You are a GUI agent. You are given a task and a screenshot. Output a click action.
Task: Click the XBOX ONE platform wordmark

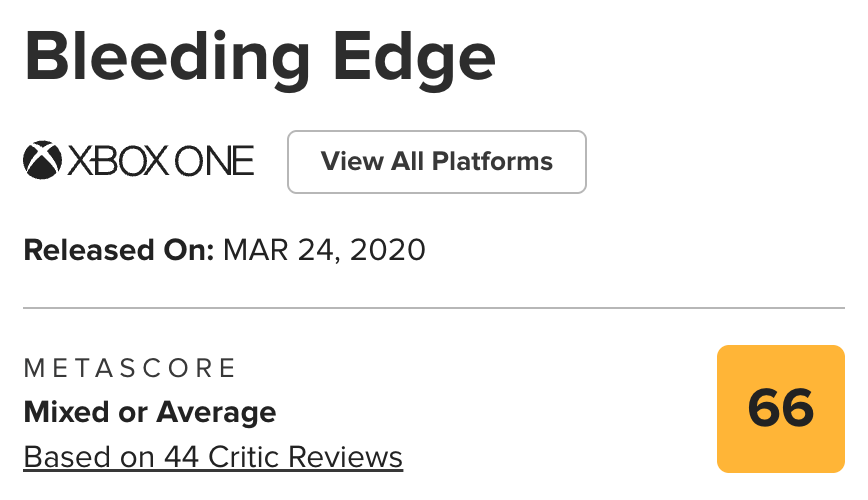pyautogui.click(x=159, y=161)
